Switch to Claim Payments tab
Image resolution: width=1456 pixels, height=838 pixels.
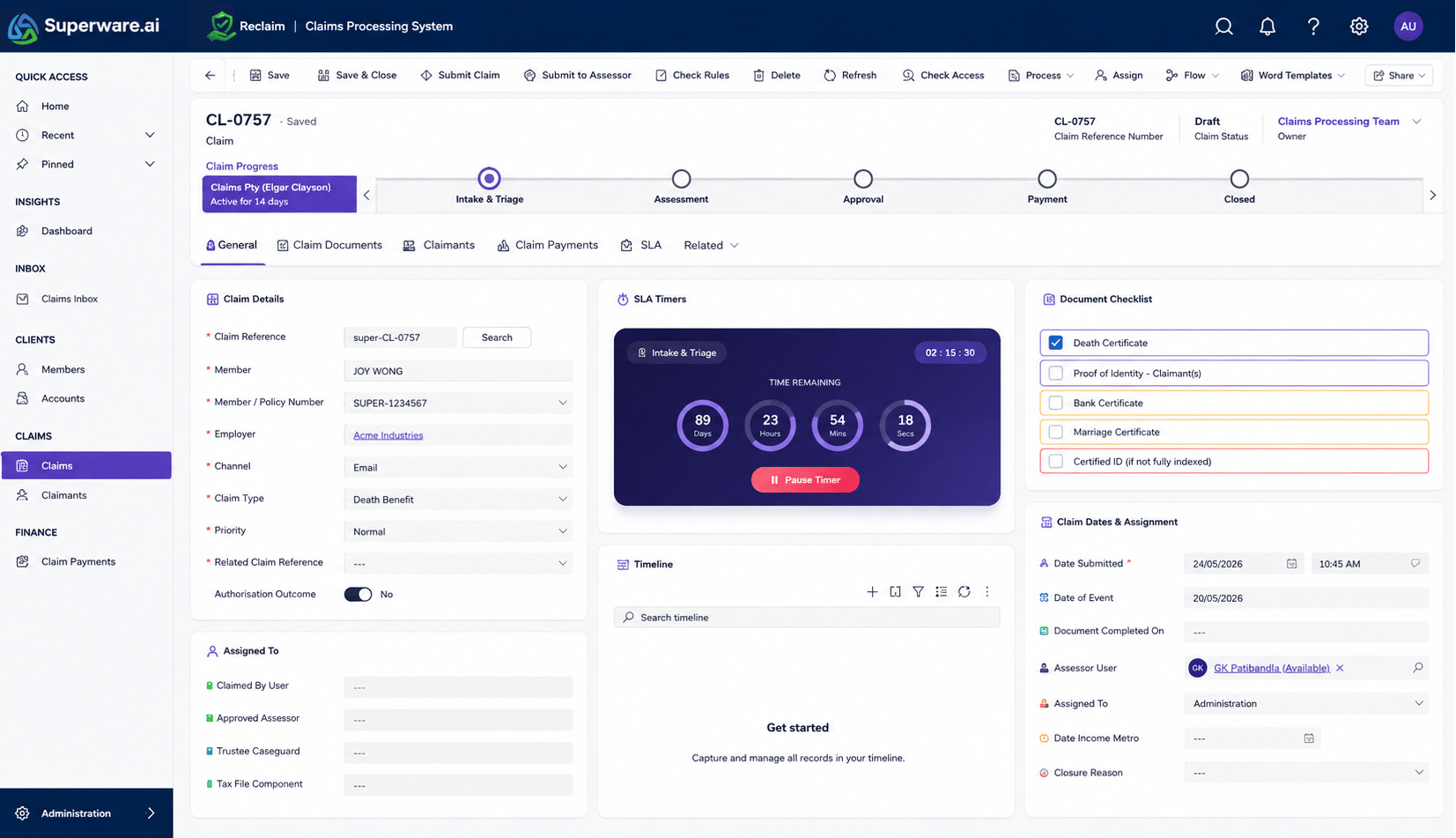(547, 245)
